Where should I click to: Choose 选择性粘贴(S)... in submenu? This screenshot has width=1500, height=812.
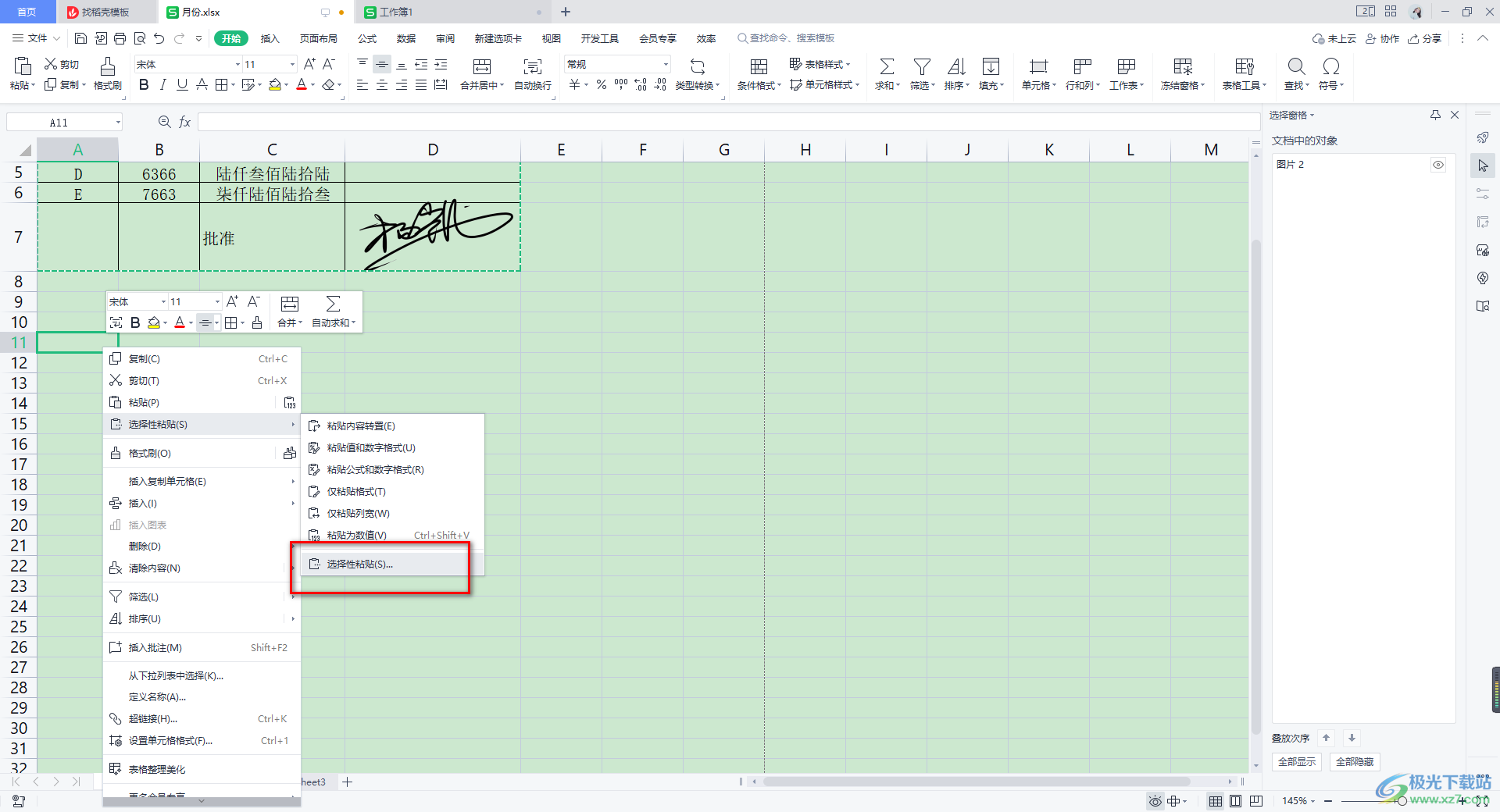click(x=392, y=564)
